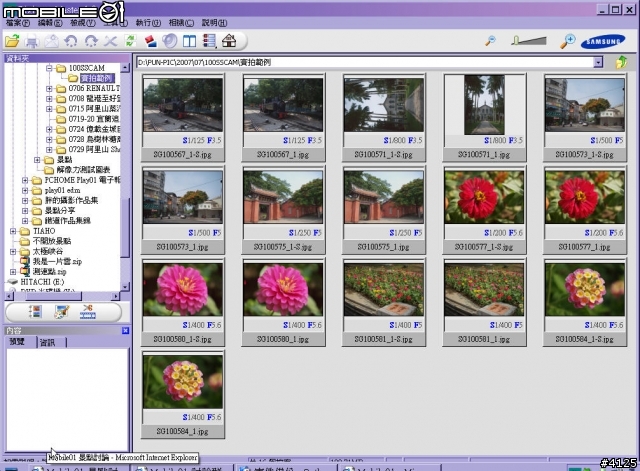Select the 不開放景點 folder
Image resolution: width=640 pixels, height=471 pixels.
51,241
